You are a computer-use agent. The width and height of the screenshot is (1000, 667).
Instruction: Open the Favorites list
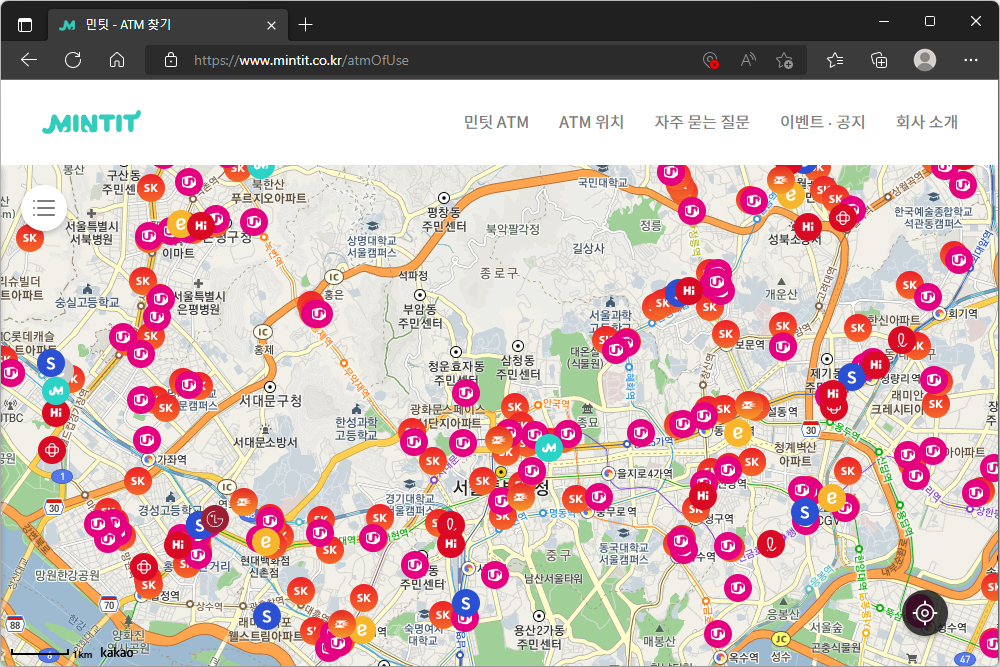[x=835, y=60]
